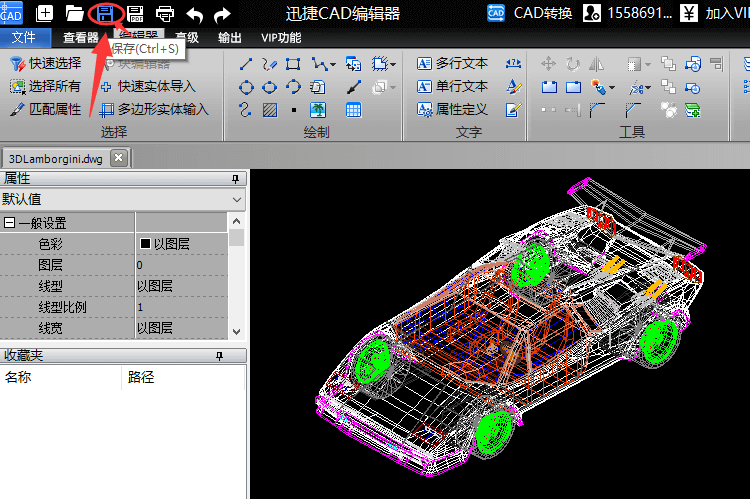Click the CAD转换 convert button
The width and height of the screenshot is (750, 499).
point(529,13)
